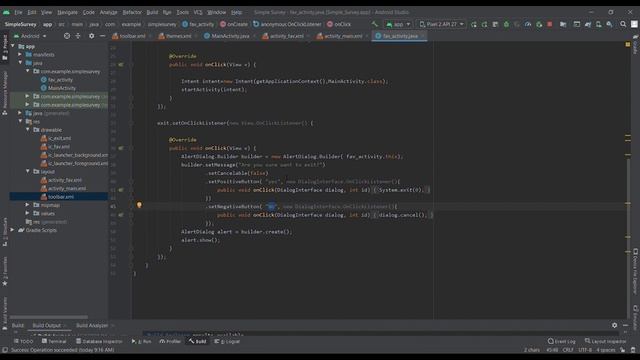Open the Project tool window side tab
This screenshot has height=360, width=640.
point(4,47)
